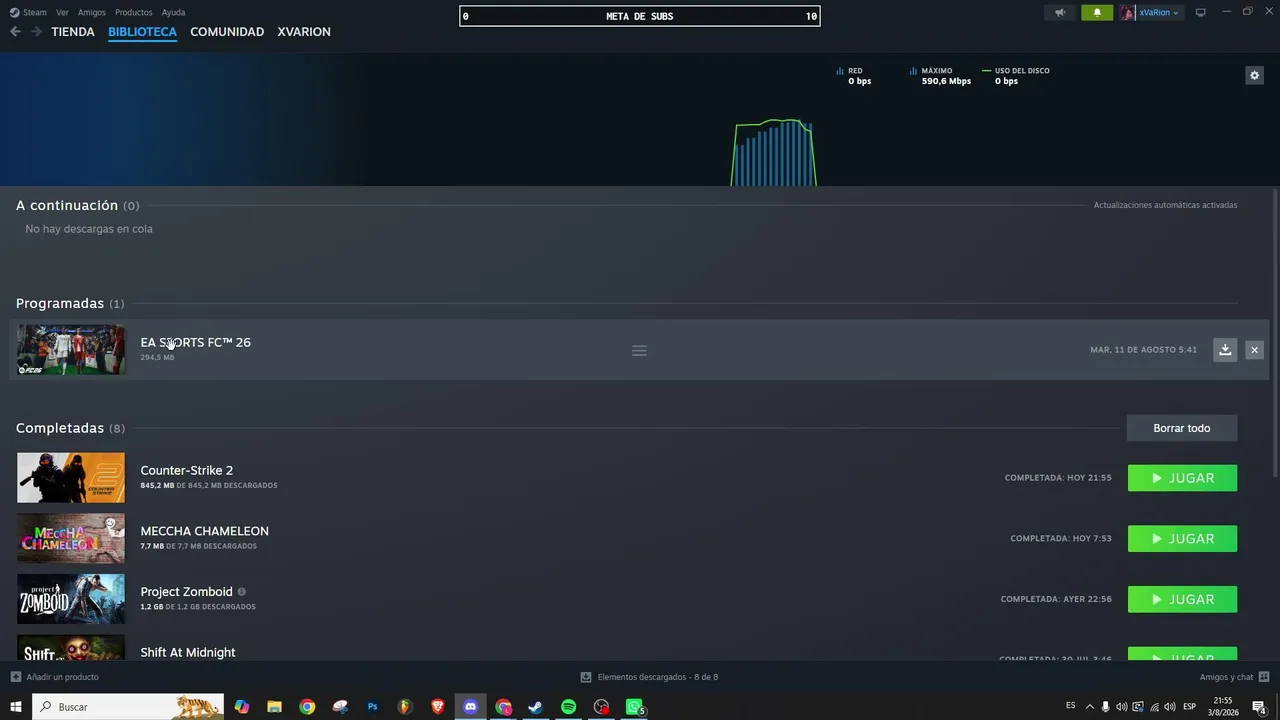Viewport: 1280px width, 720px height.
Task: Play Counter-Strike 2 with JUGAR
Action: [1182, 478]
